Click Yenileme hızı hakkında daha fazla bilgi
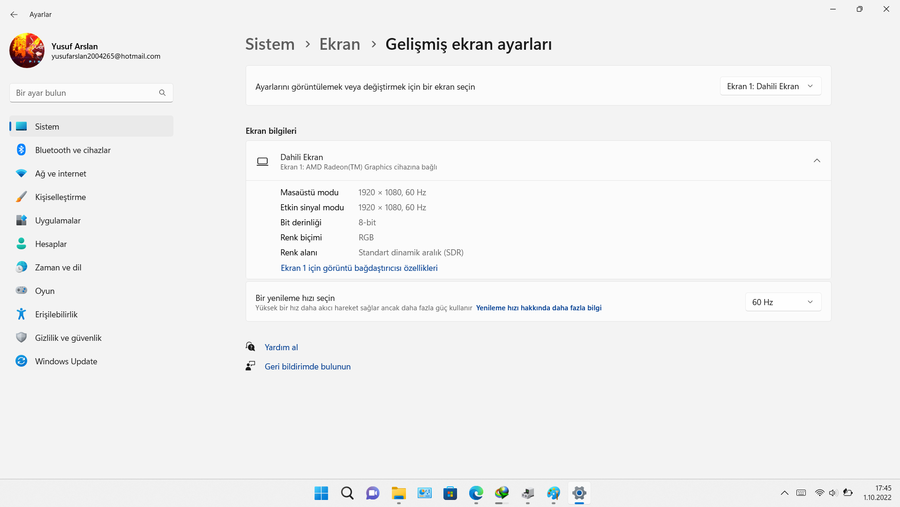Image resolution: width=900 pixels, height=507 pixels. [538, 308]
